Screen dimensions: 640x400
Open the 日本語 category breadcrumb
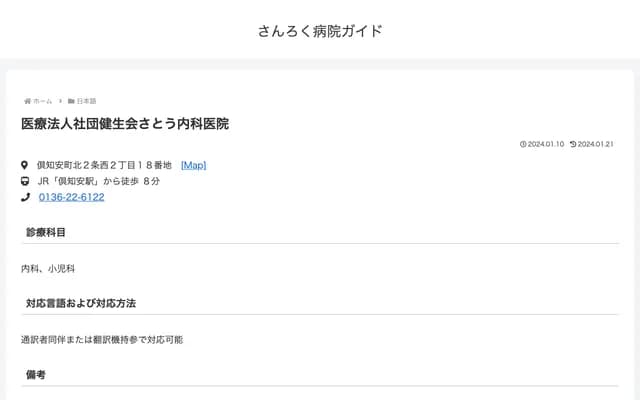point(86,101)
